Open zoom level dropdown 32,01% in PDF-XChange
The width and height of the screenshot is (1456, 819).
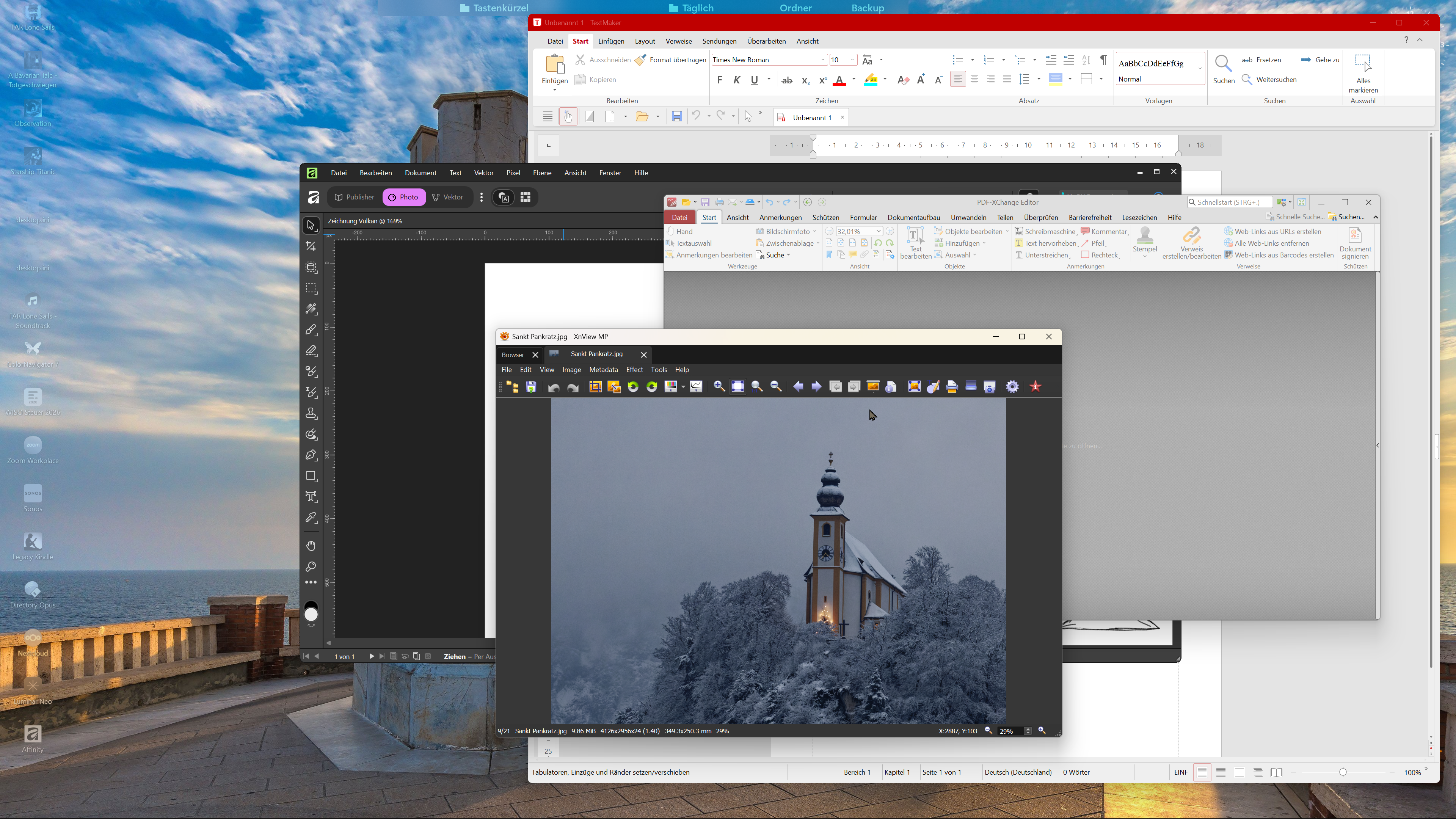pos(879,232)
